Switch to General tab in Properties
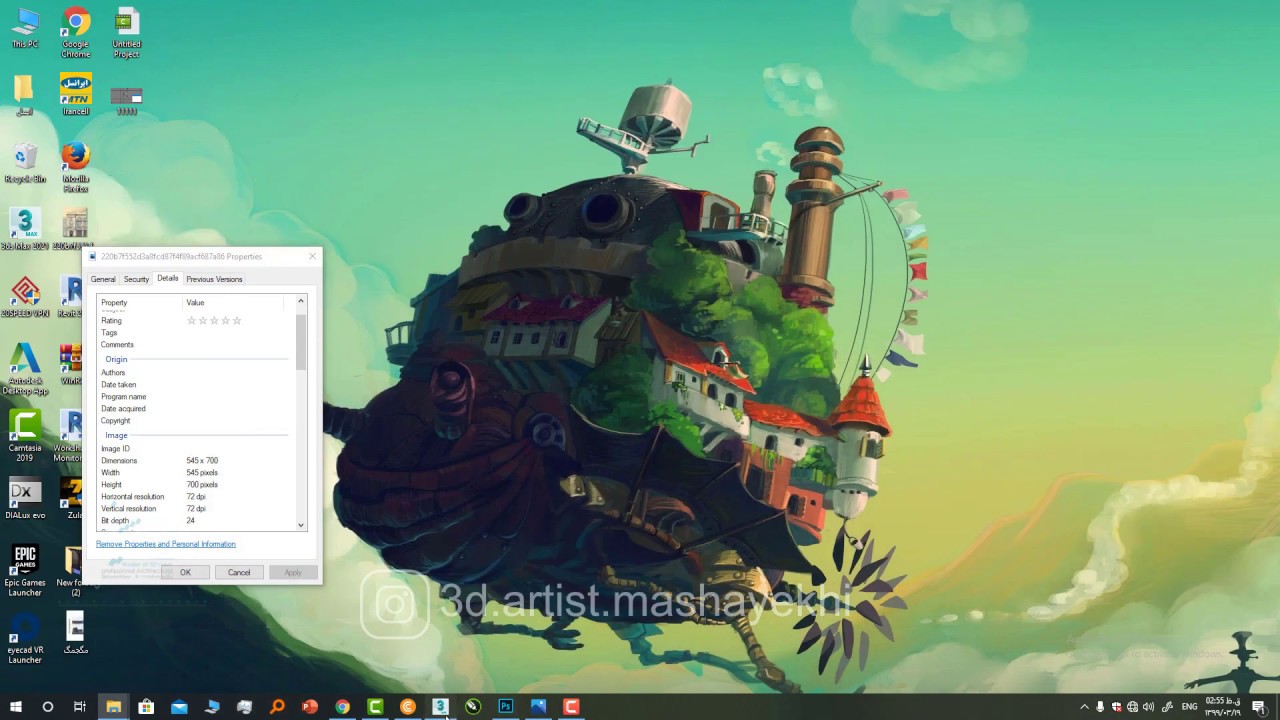 [x=103, y=279]
